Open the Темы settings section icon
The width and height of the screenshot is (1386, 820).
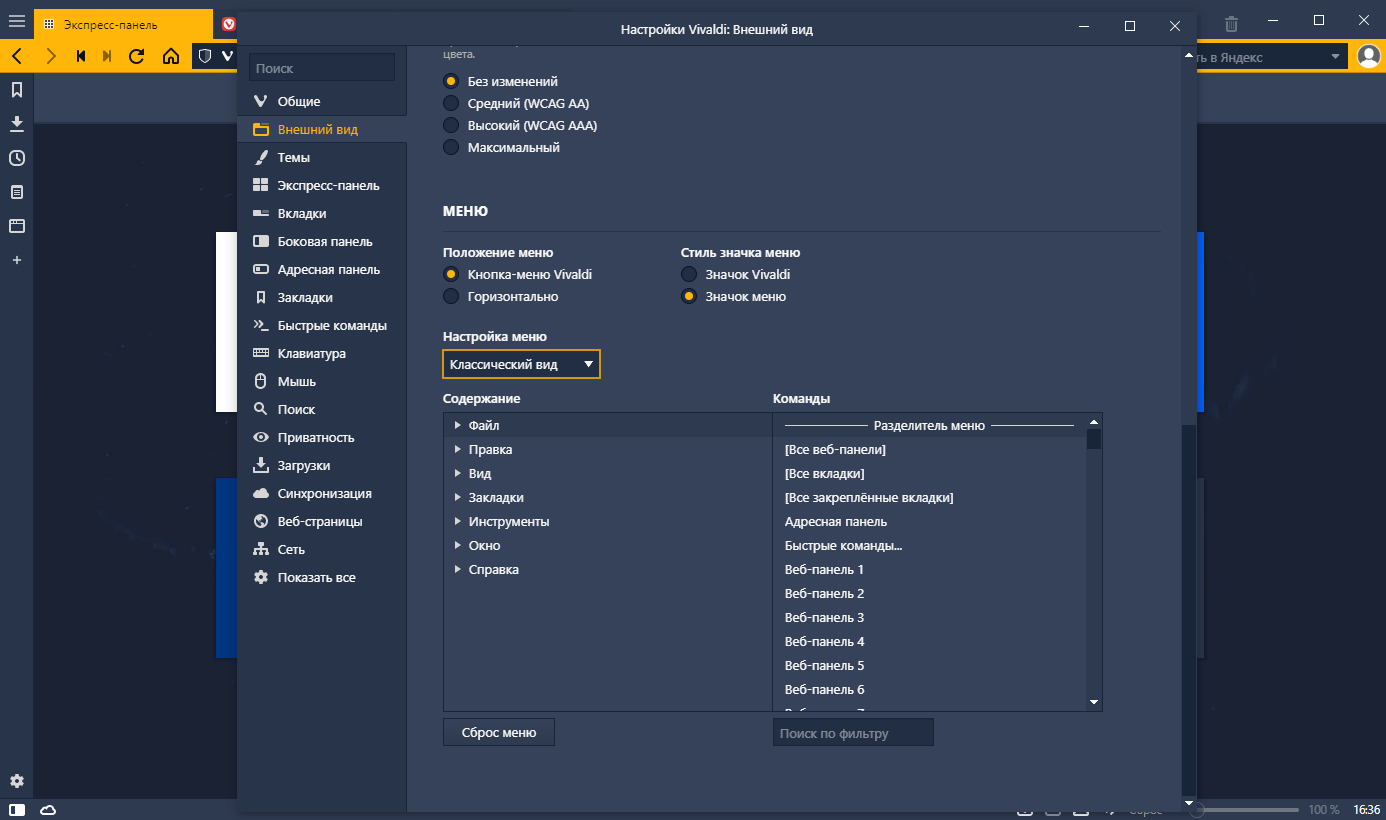pyautogui.click(x=263, y=157)
